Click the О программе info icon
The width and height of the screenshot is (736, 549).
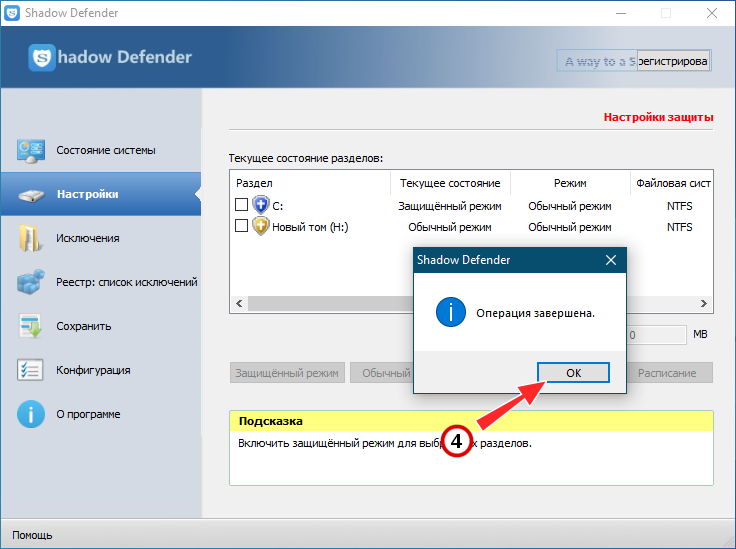pyautogui.click(x=31, y=414)
